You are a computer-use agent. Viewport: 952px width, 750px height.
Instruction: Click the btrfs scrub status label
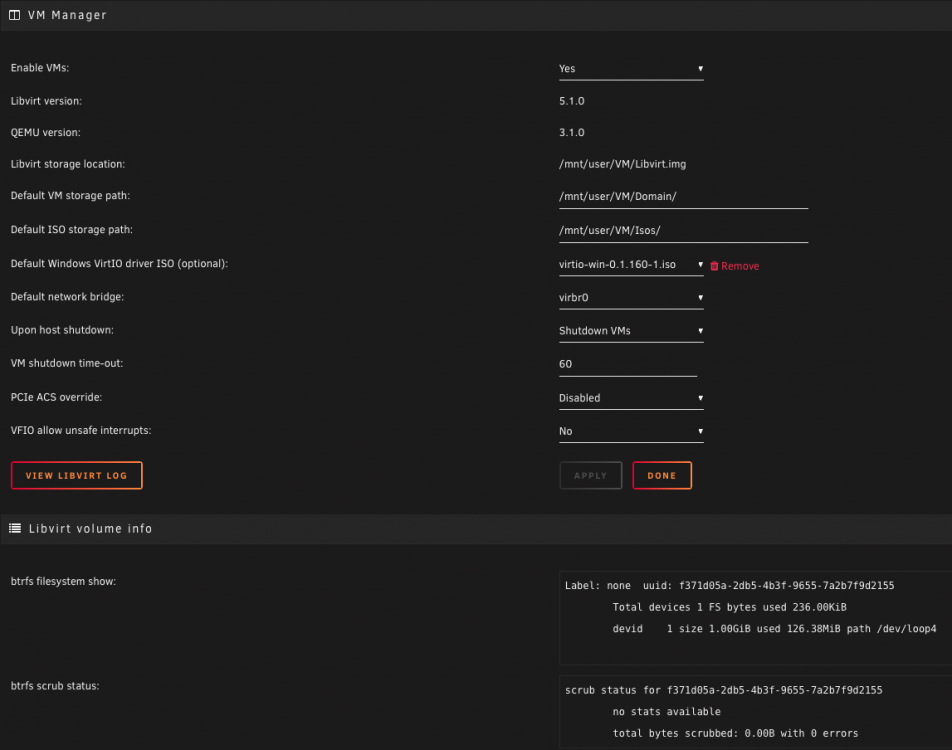[x=55, y=686]
